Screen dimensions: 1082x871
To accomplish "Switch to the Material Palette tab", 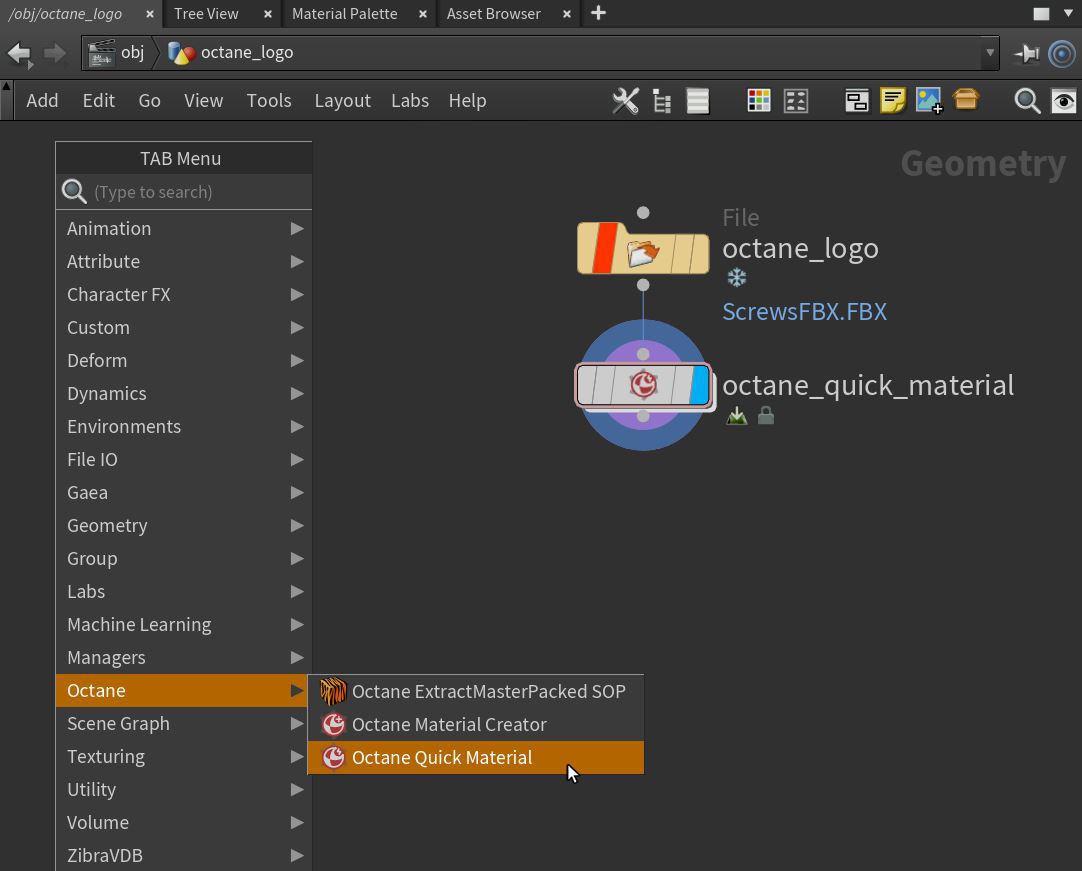I will click(x=344, y=14).
